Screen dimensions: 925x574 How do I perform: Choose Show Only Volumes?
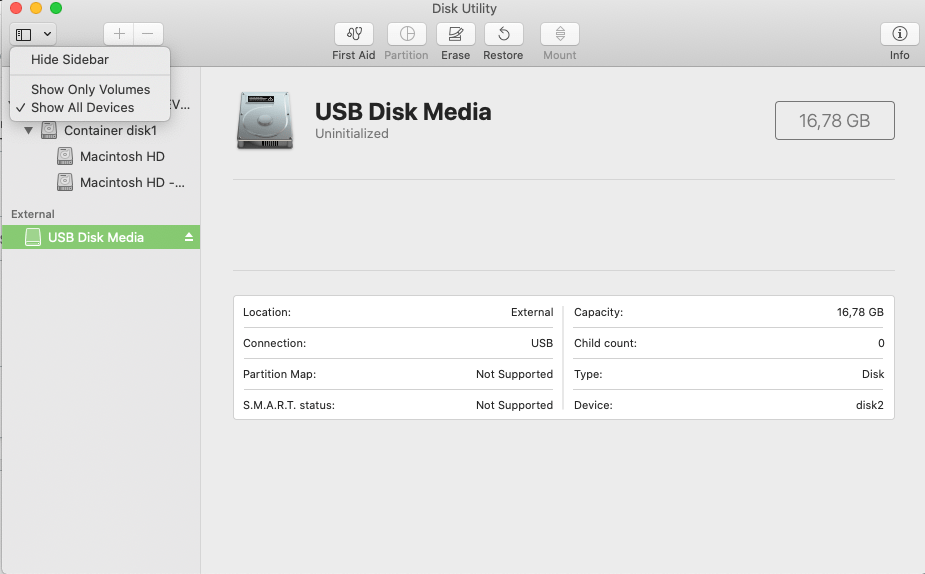pos(90,89)
